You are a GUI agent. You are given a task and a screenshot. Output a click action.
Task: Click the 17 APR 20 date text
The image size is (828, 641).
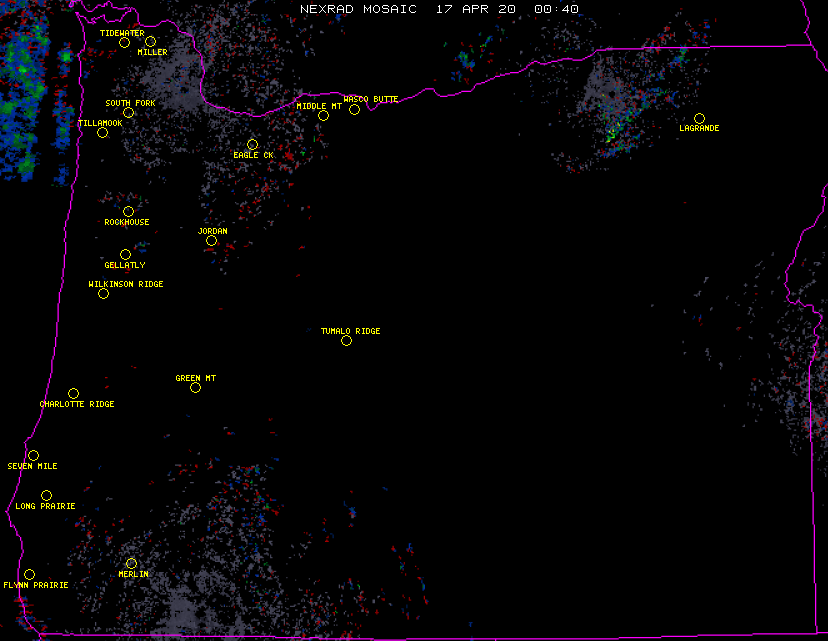pyautogui.click(x=475, y=9)
